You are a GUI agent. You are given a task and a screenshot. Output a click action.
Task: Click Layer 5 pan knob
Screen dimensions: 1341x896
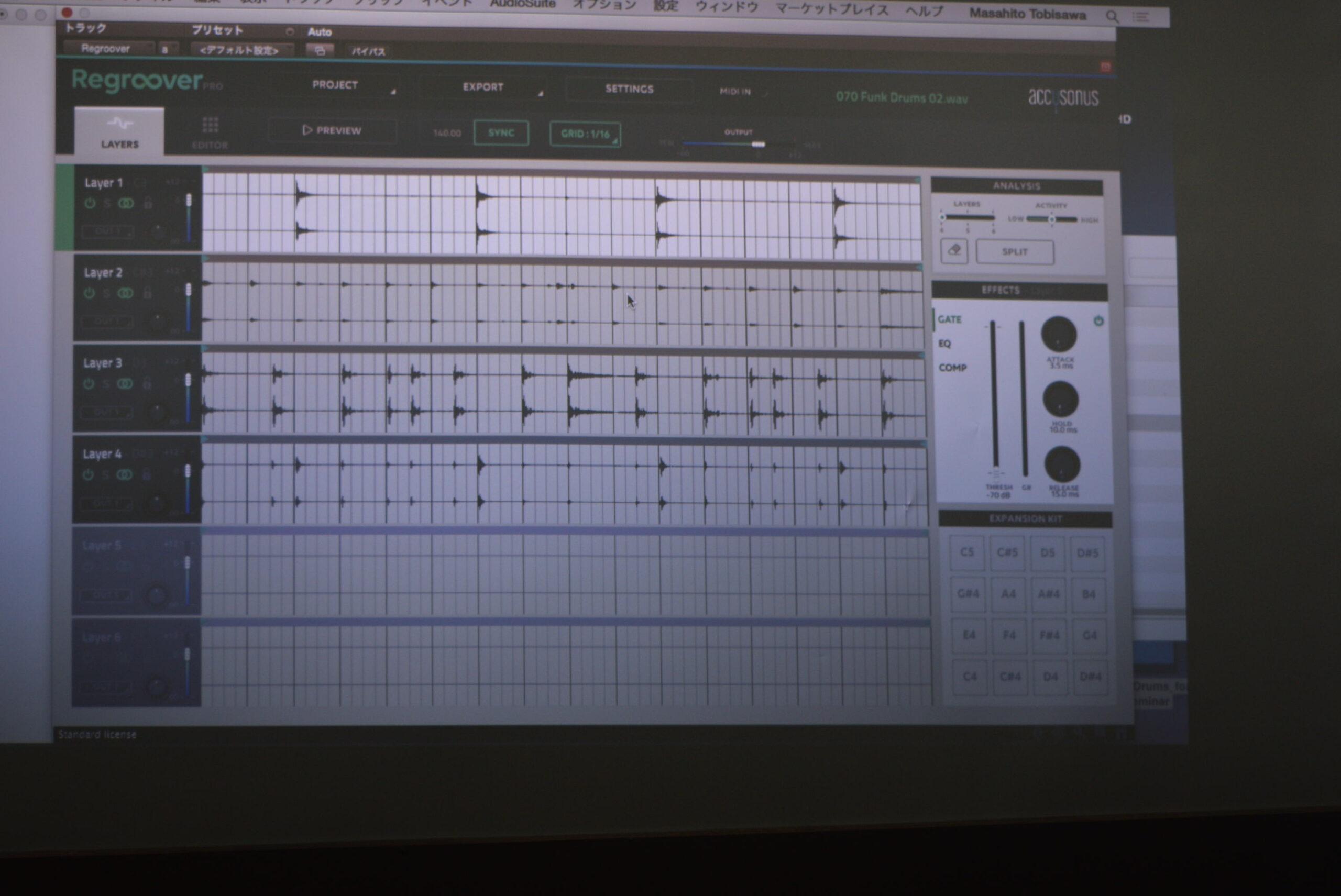coord(156,595)
